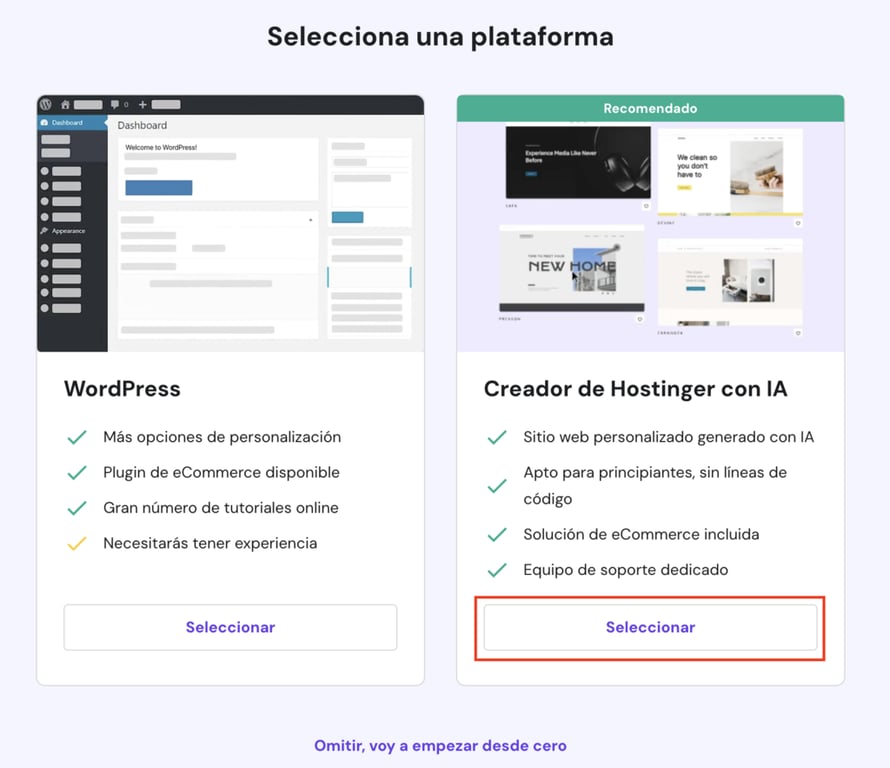Click the heart icon on the 'We clean' template
This screenshot has height=768, width=890.
(x=799, y=223)
